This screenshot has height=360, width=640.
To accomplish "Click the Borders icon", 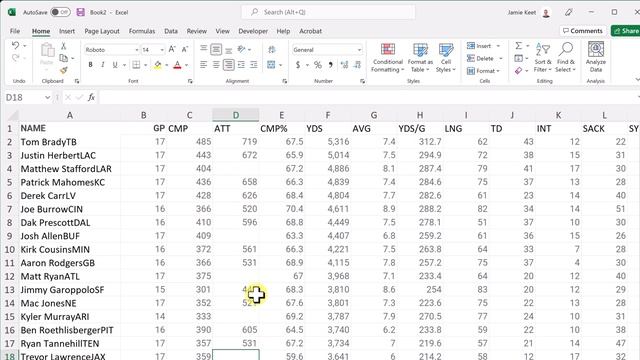I will tap(136, 64).
